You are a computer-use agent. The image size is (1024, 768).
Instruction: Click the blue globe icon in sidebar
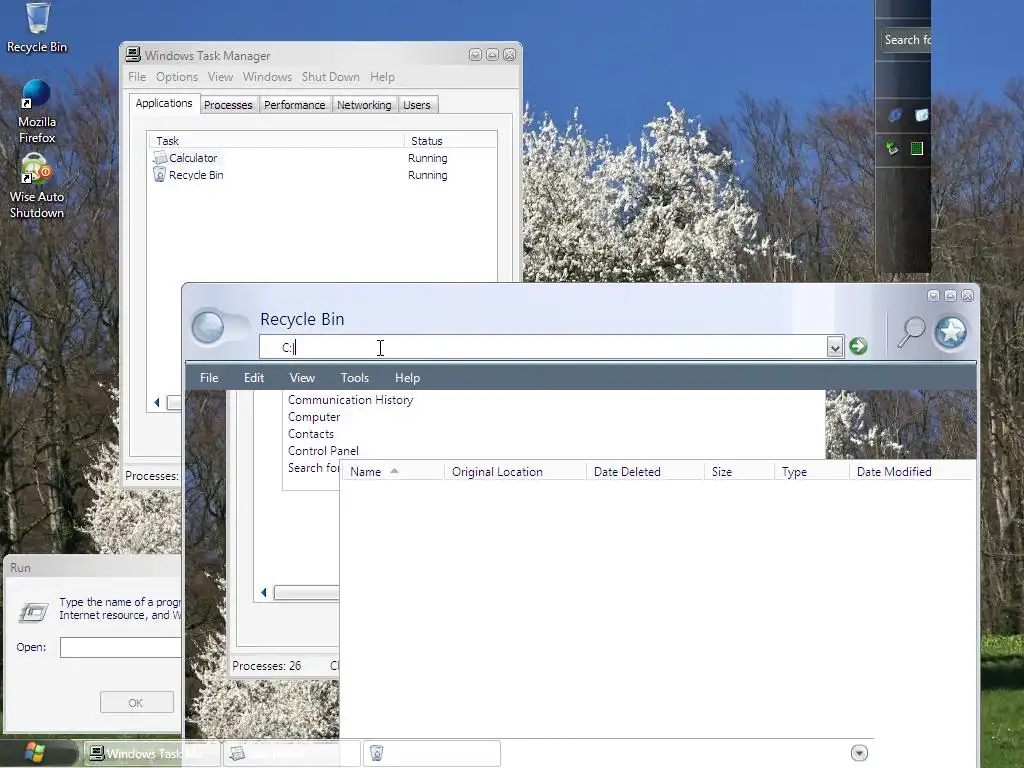click(x=894, y=115)
